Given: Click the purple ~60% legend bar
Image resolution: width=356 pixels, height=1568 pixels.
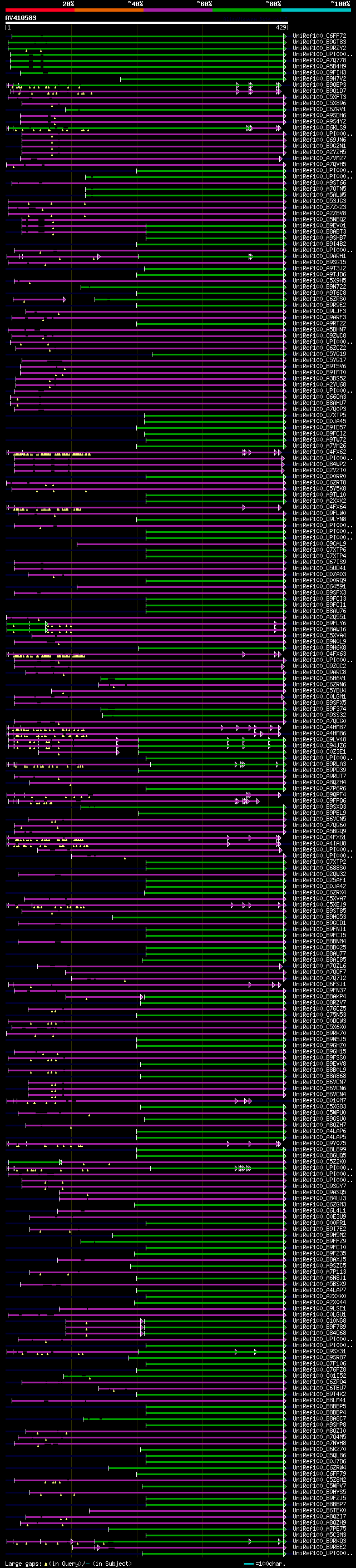Looking at the screenshot, I should coord(177,10).
